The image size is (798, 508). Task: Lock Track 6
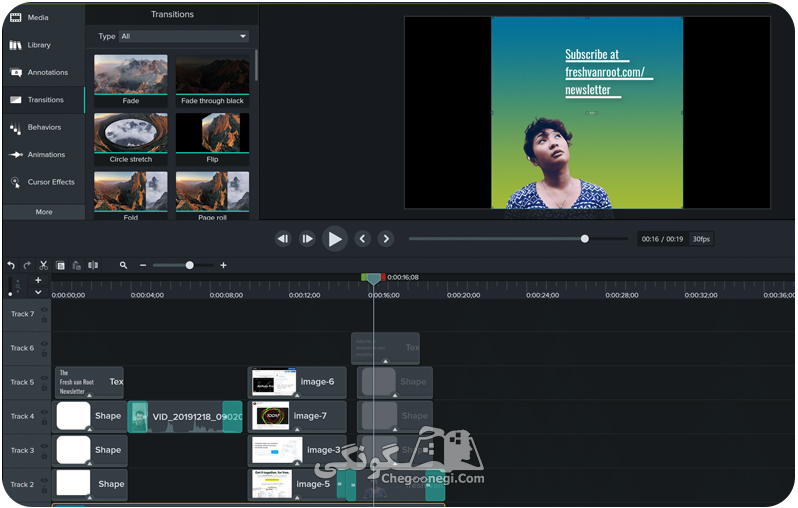(44, 353)
